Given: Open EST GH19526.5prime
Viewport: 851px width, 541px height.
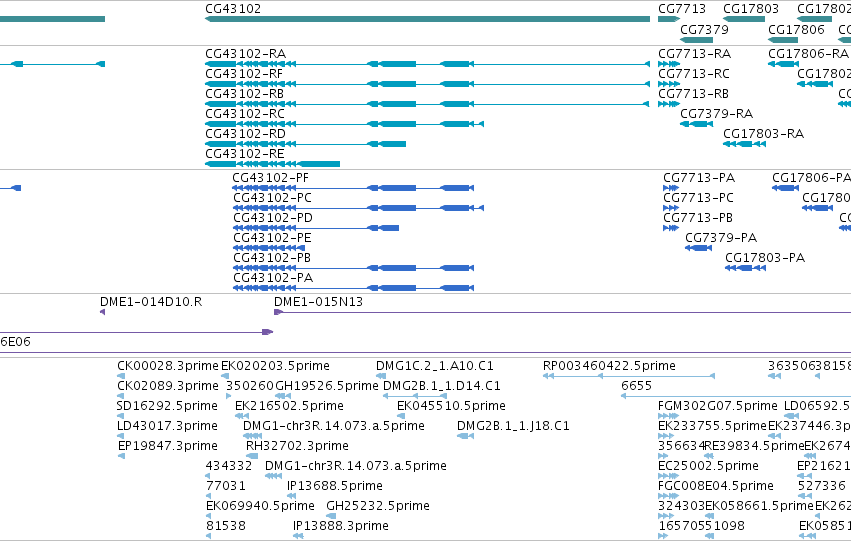Looking at the screenshot, I should click(x=327, y=386).
